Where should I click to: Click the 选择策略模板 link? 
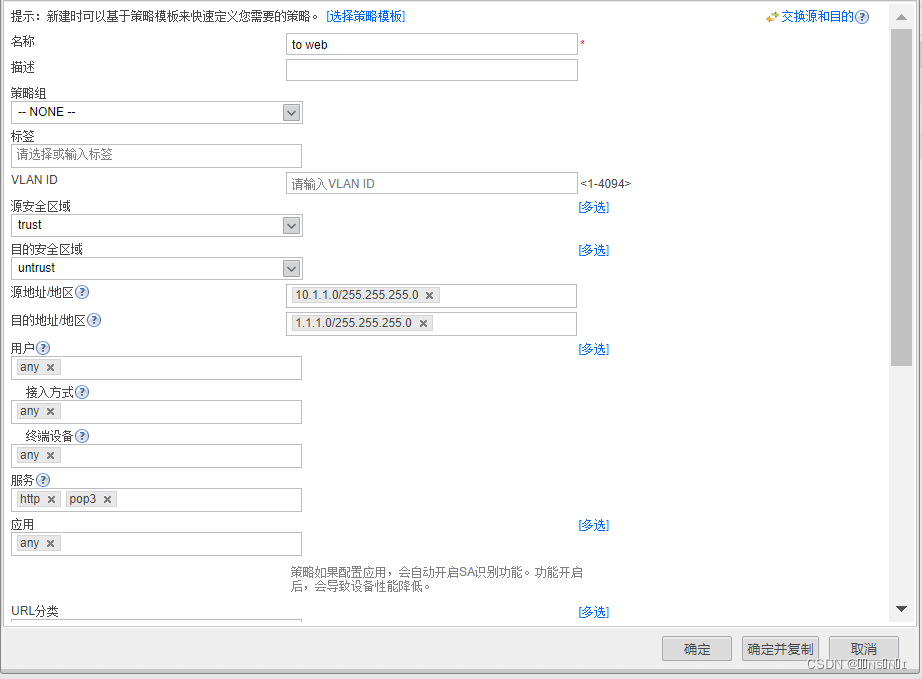pyautogui.click(x=366, y=16)
